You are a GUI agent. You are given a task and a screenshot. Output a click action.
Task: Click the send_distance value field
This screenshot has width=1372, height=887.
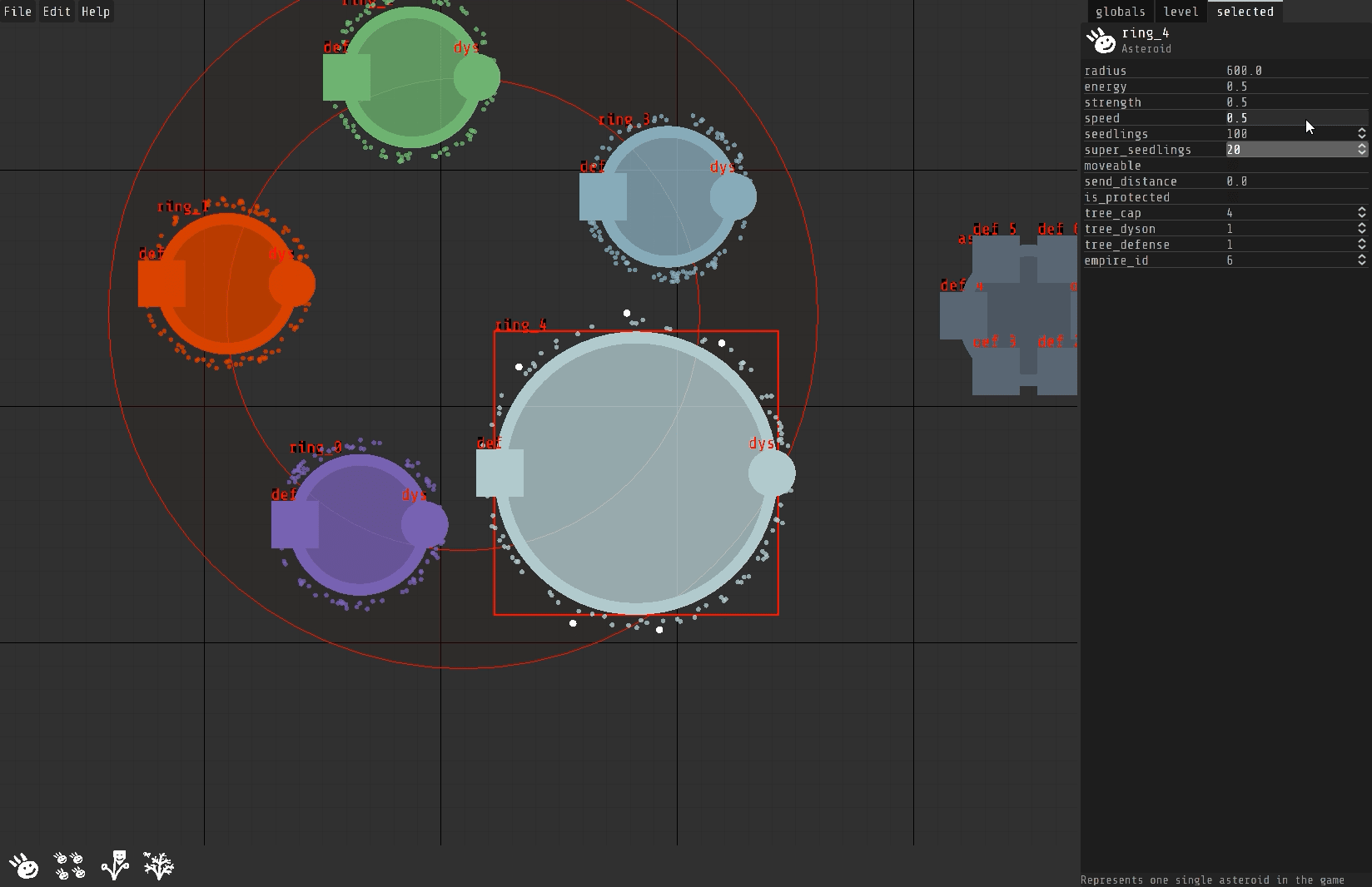click(1290, 181)
